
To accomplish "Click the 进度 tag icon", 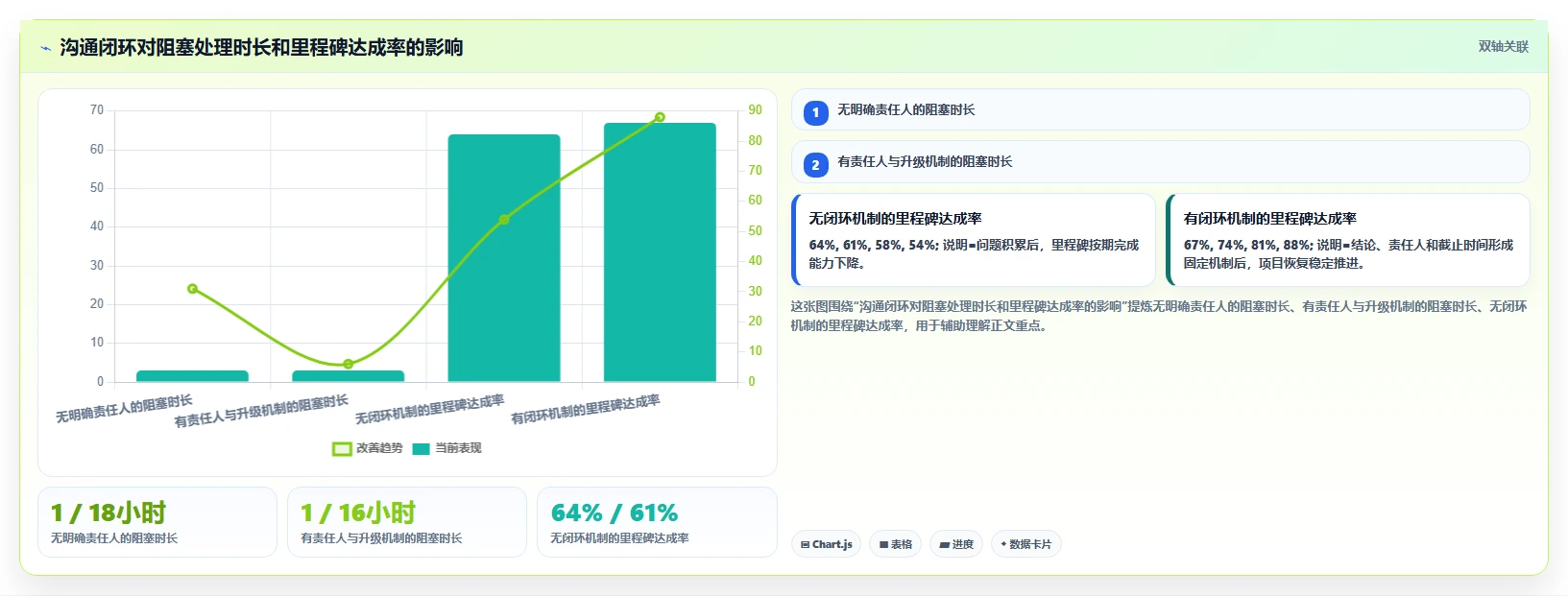I will click(944, 544).
